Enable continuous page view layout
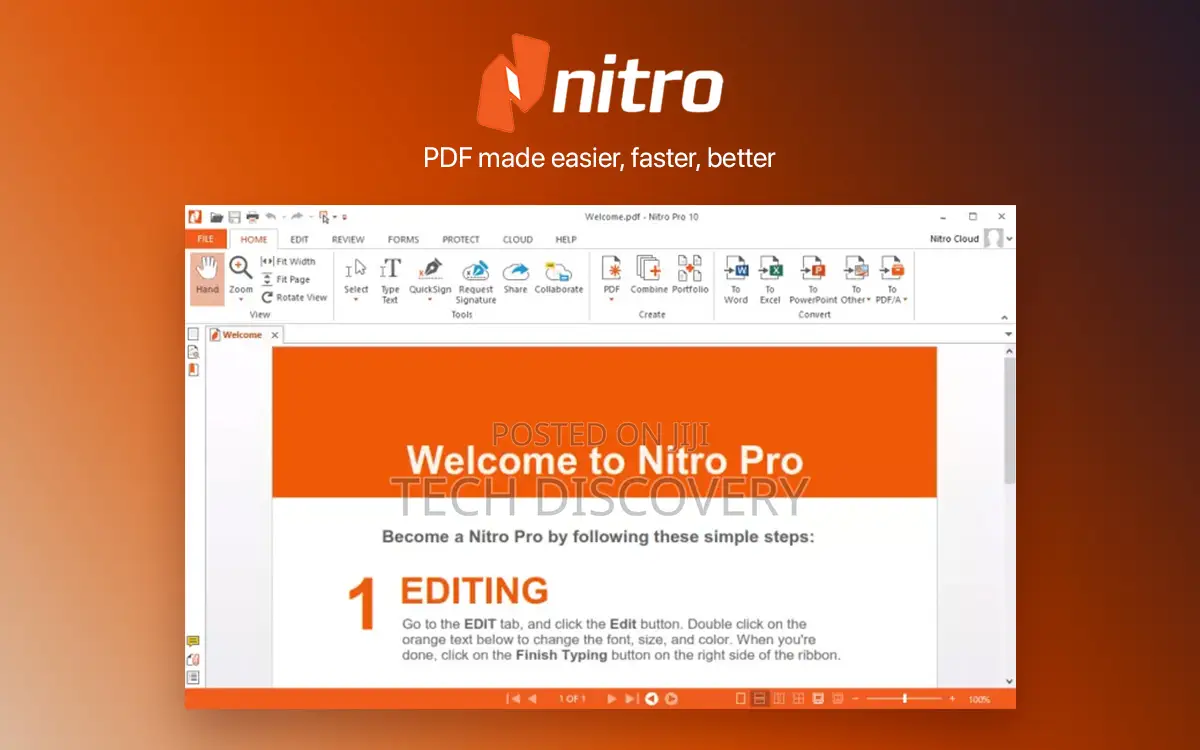Image resolution: width=1200 pixels, height=750 pixels. [760, 699]
